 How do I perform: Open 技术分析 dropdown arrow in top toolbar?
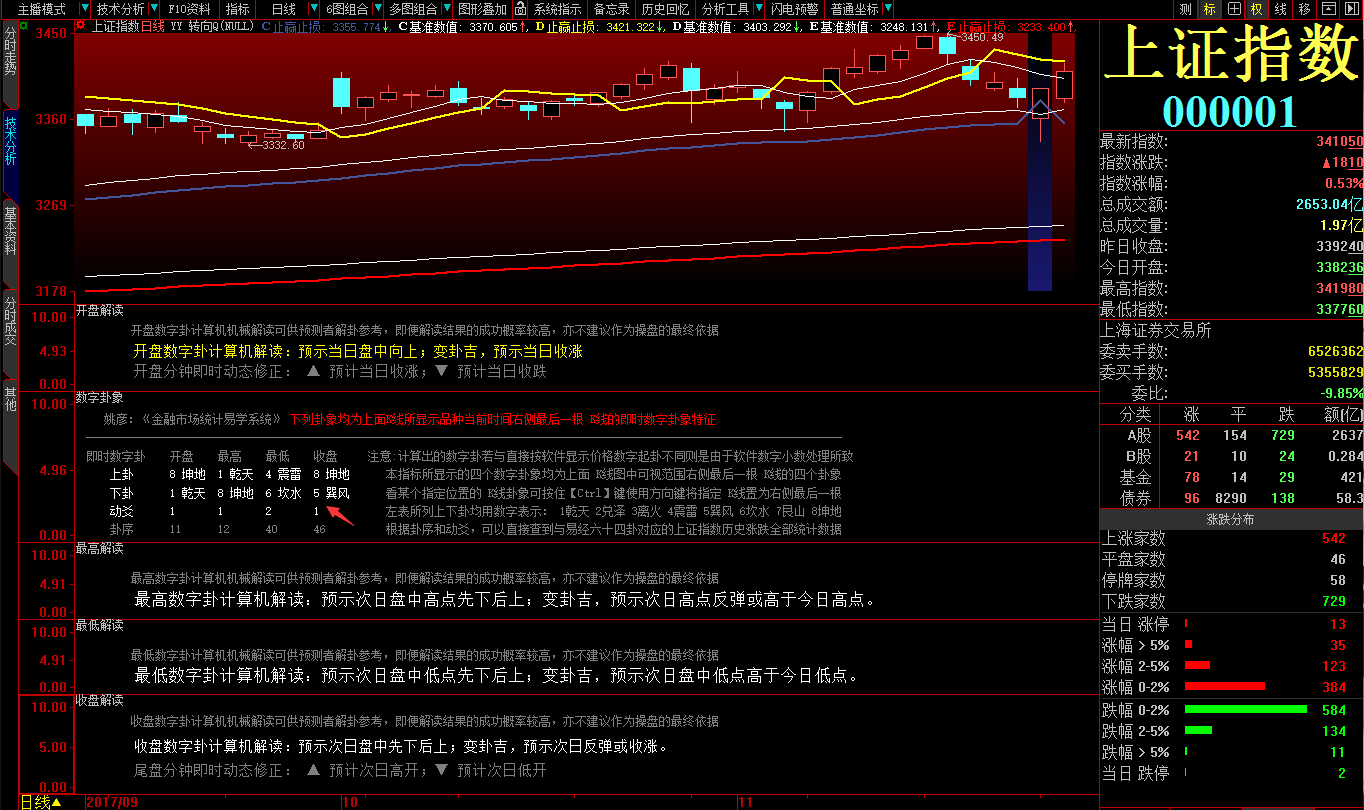153,9
